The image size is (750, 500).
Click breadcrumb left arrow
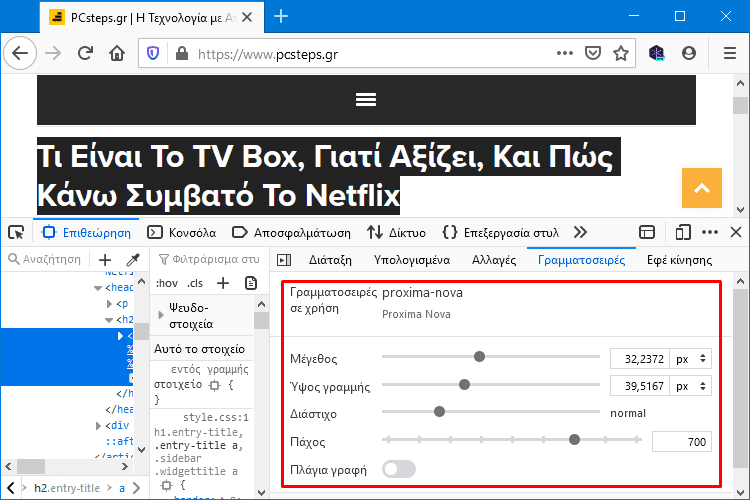click(11, 488)
